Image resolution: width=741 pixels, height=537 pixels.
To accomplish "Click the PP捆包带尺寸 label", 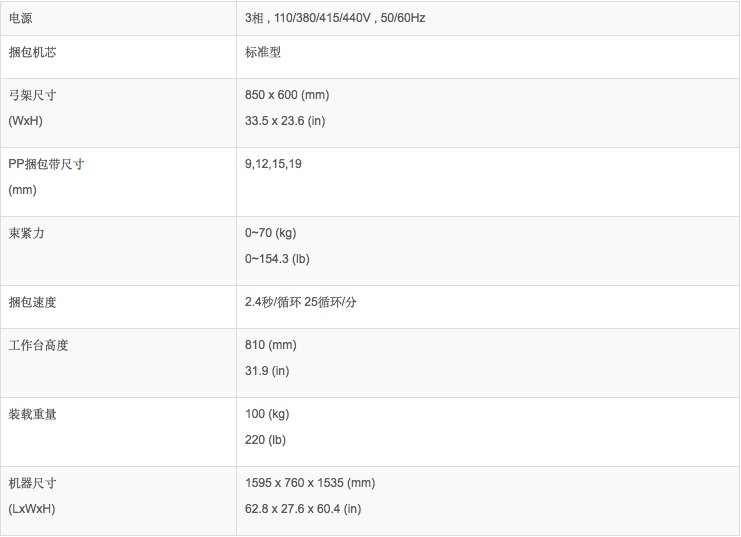I will (x=46, y=164).
